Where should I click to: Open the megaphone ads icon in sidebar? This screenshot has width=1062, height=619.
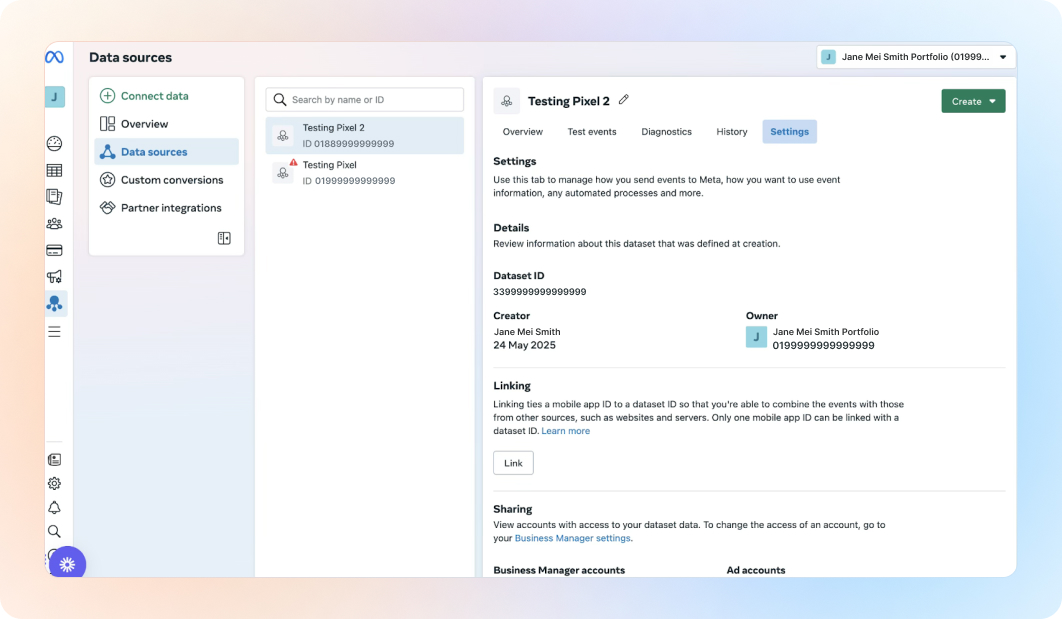(54, 276)
